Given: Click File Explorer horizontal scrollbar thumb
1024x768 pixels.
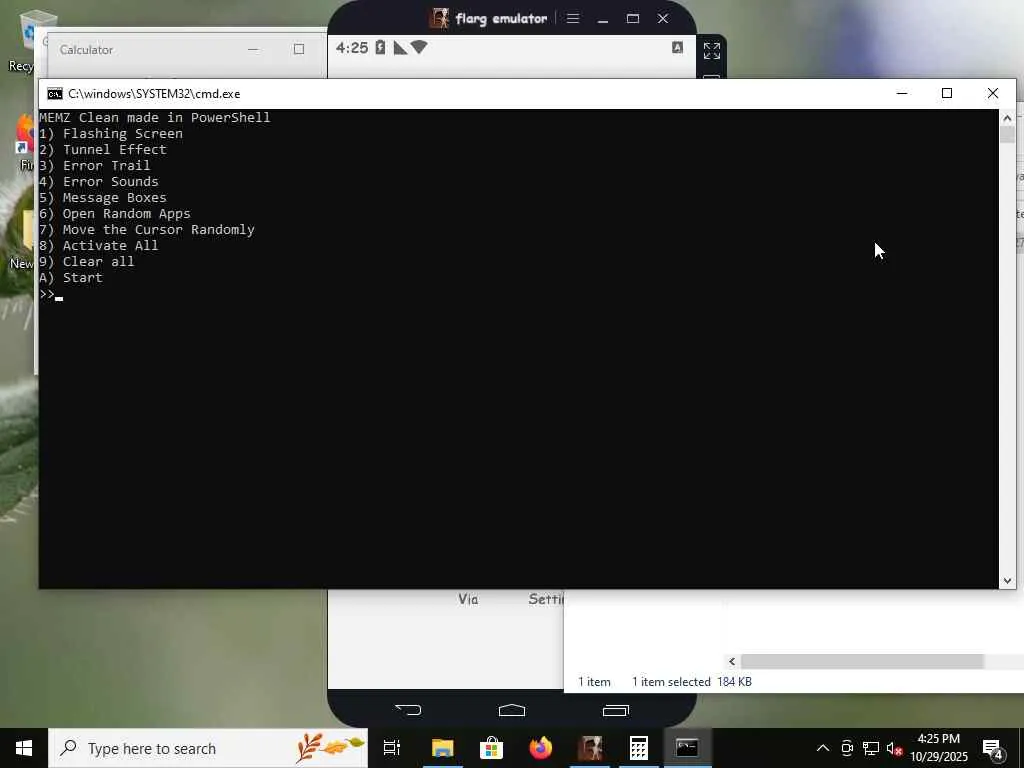Looking at the screenshot, I should coord(862,662).
